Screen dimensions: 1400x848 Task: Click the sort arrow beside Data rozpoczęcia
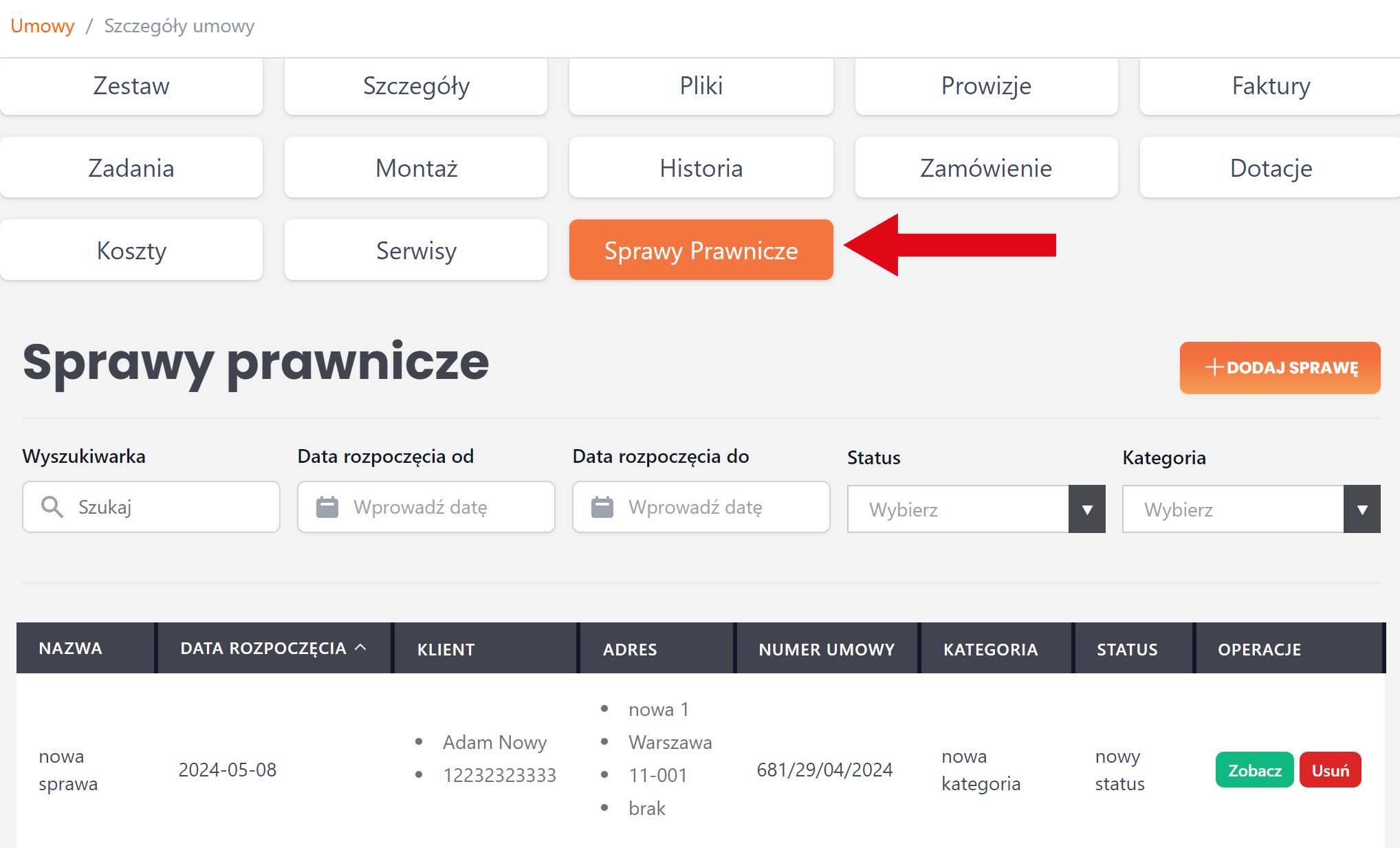[x=360, y=648]
